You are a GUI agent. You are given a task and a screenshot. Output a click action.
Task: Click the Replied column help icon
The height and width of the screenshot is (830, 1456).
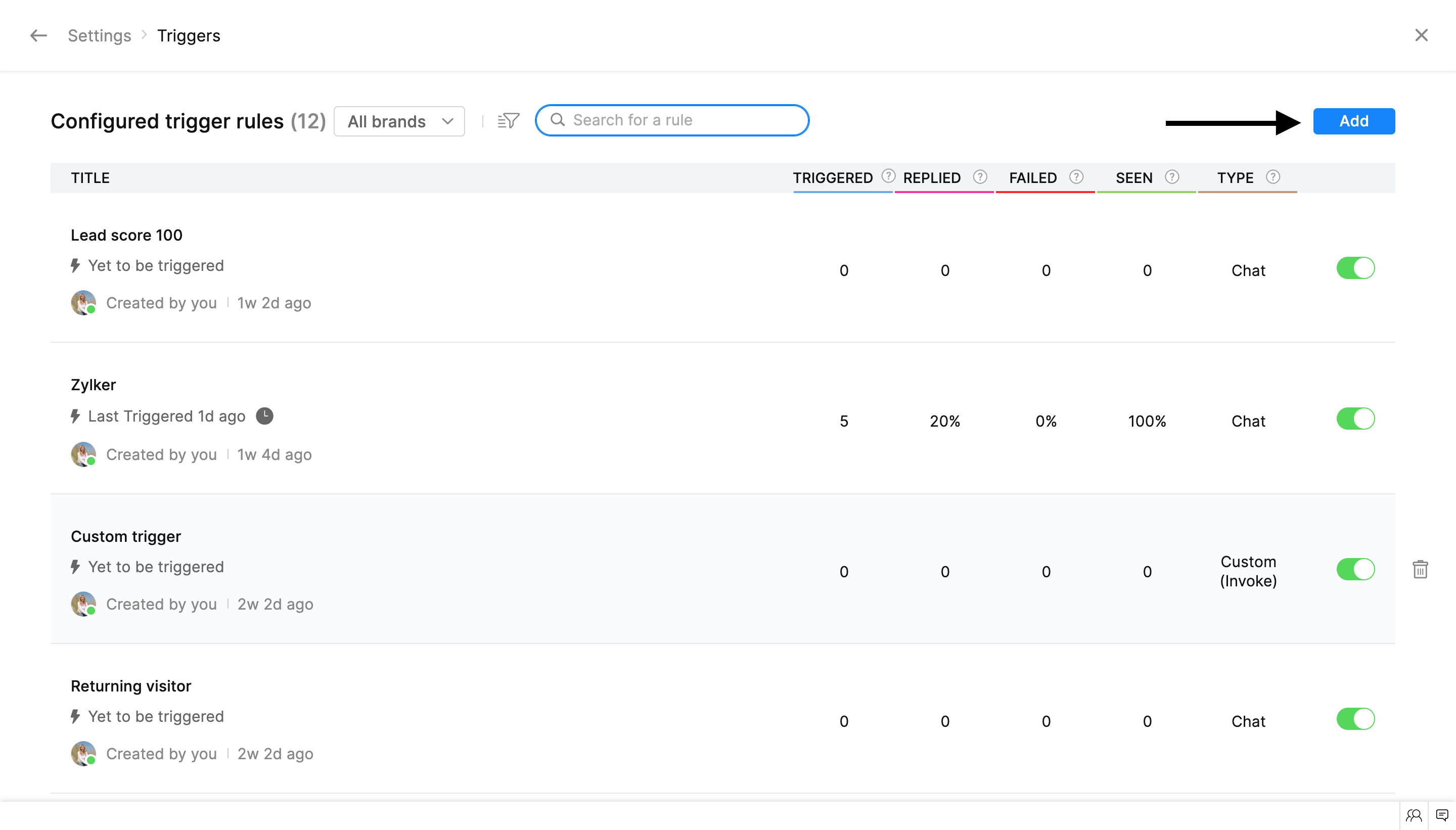(979, 177)
